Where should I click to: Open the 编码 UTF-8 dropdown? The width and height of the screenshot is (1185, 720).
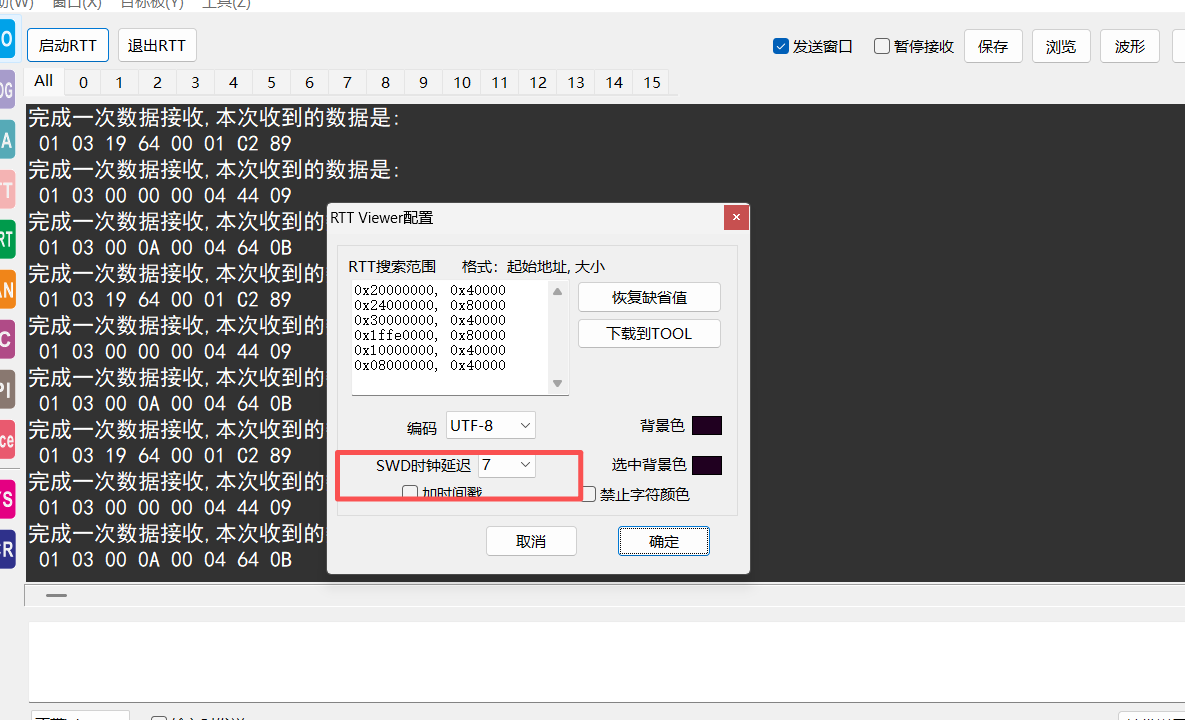coord(491,425)
